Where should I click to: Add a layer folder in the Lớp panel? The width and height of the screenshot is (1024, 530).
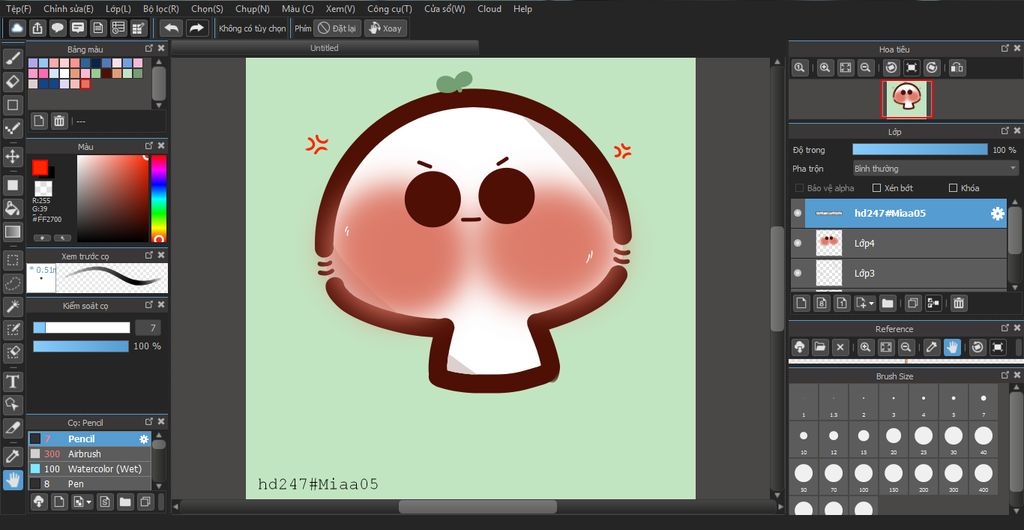click(888, 303)
